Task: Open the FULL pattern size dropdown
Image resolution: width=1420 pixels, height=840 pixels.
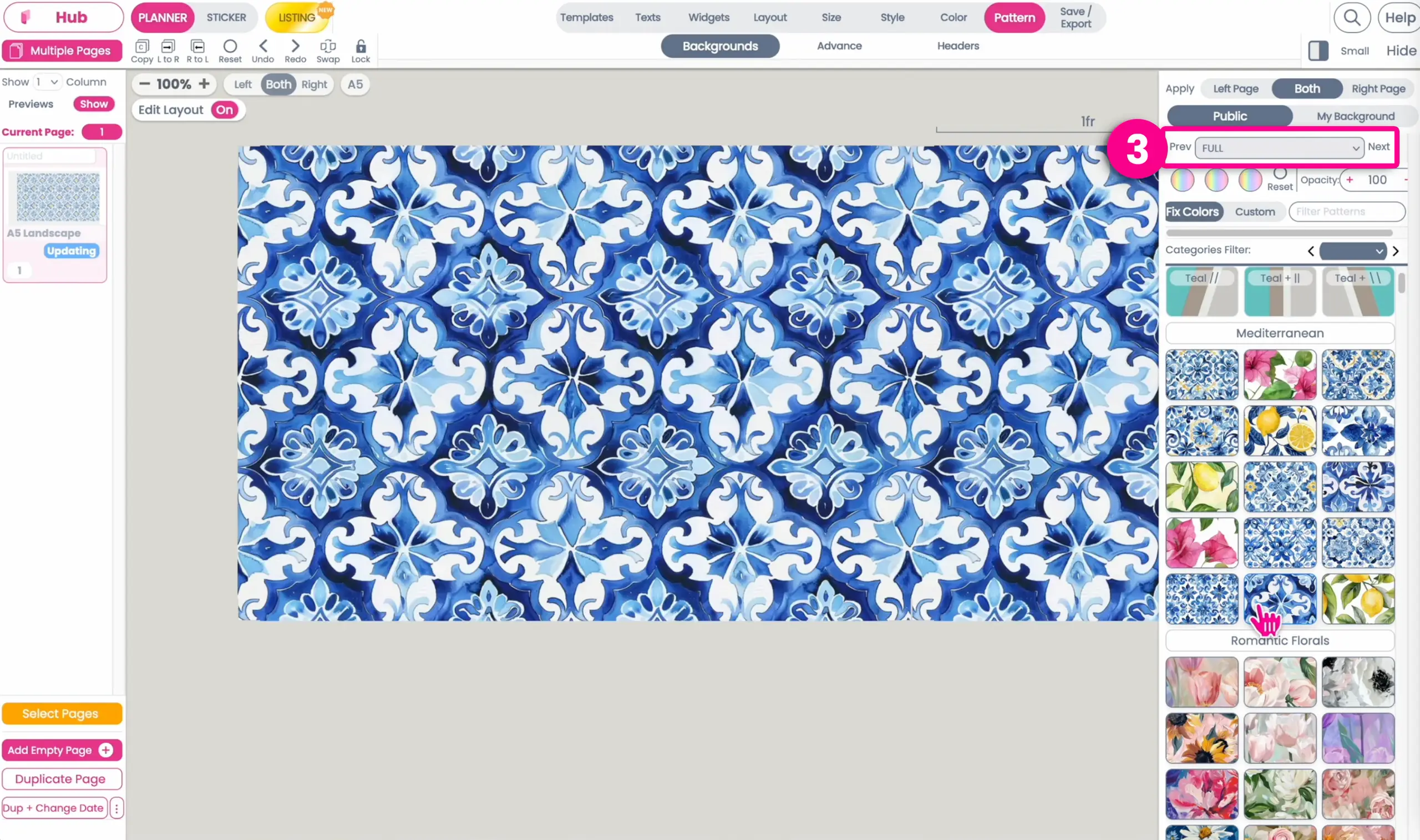Action: tap(1279, 147)
